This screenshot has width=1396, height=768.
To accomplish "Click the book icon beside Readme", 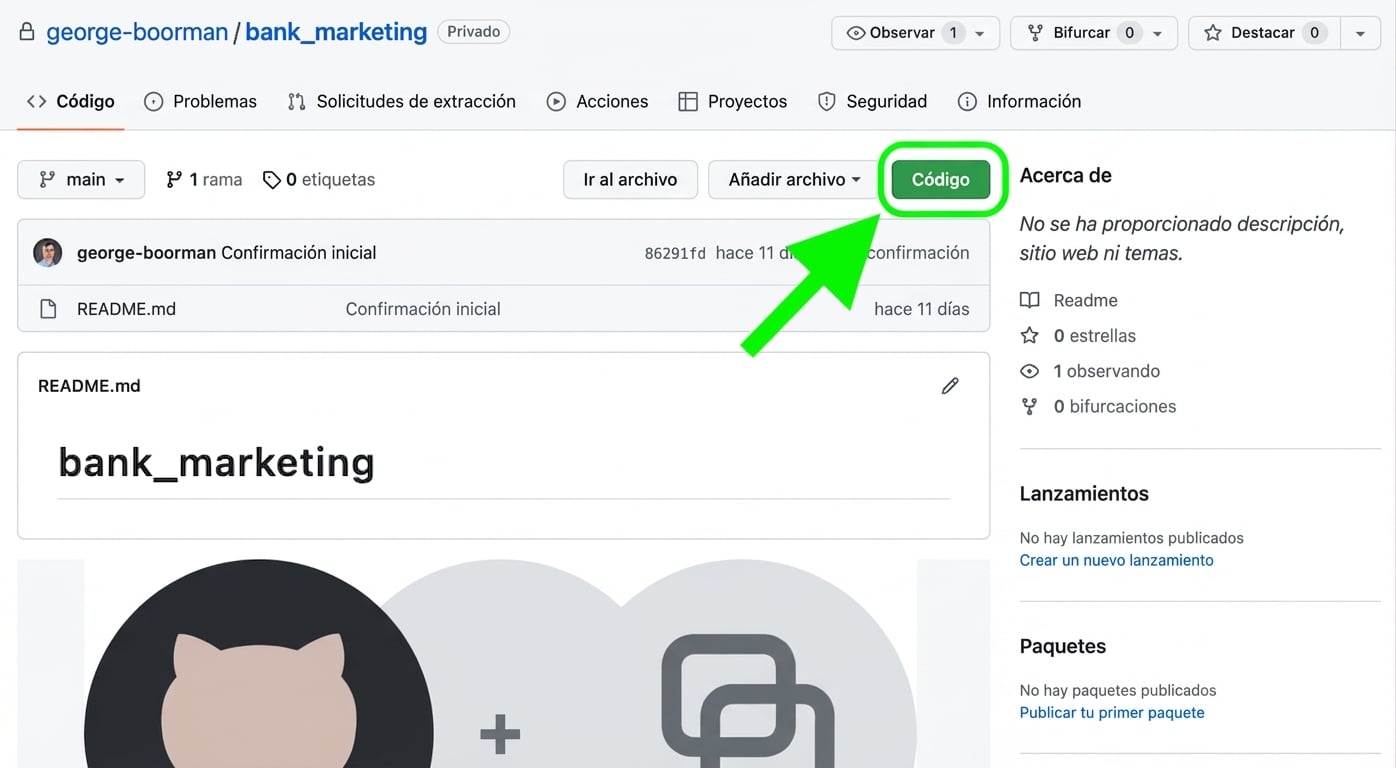I will point(1029,300).
